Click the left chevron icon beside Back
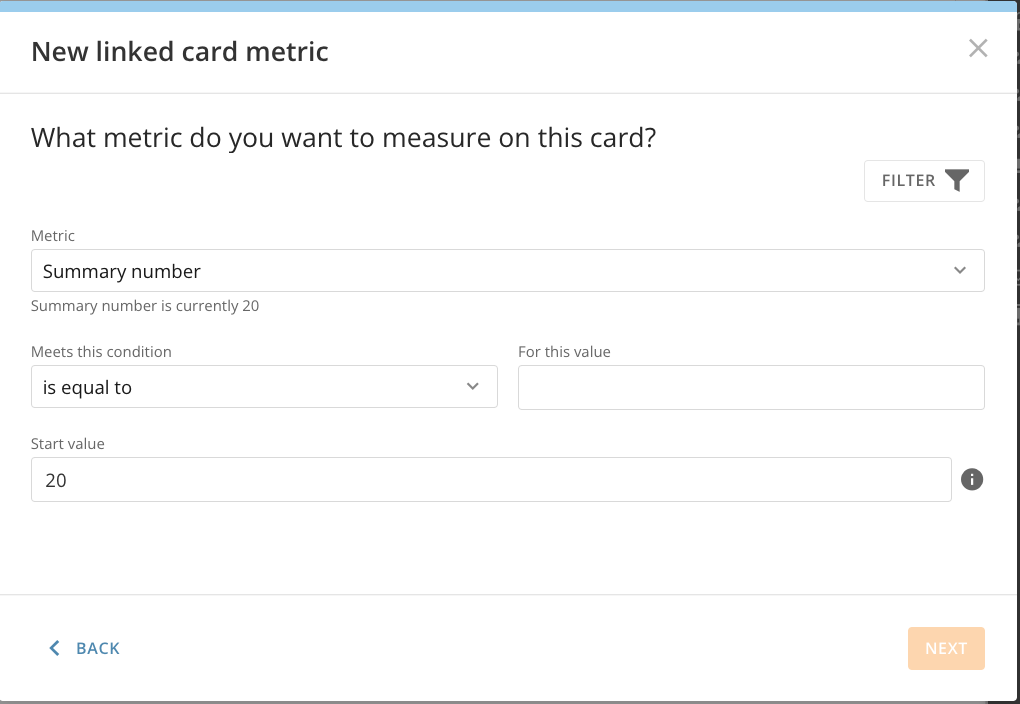The image size is (1020, 704). tap(55, 648)
